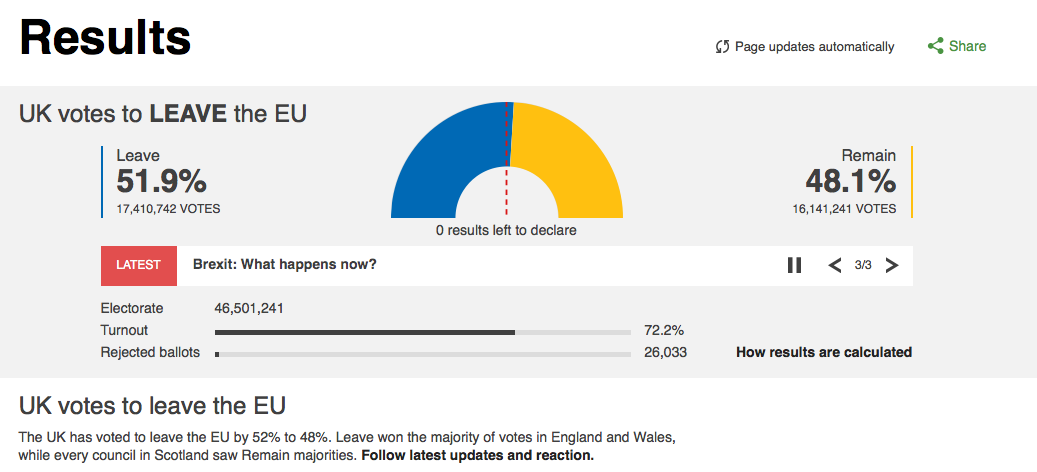Click the Remain 48.1% figure
The height and width of the screenshot is (472, 1037).
coord(851,181)
